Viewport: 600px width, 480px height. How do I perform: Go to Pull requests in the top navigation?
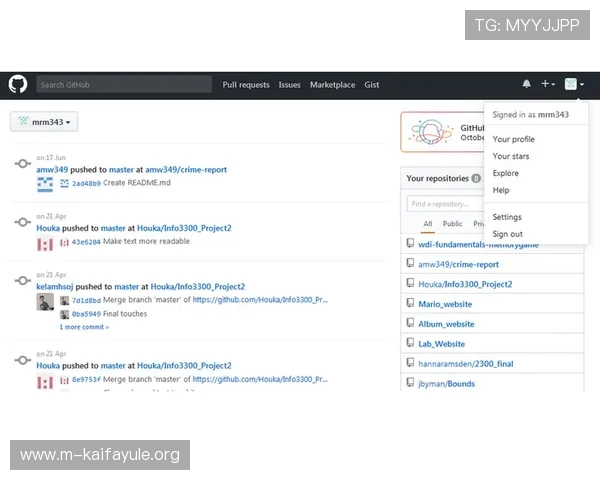(x=246, y=85)
